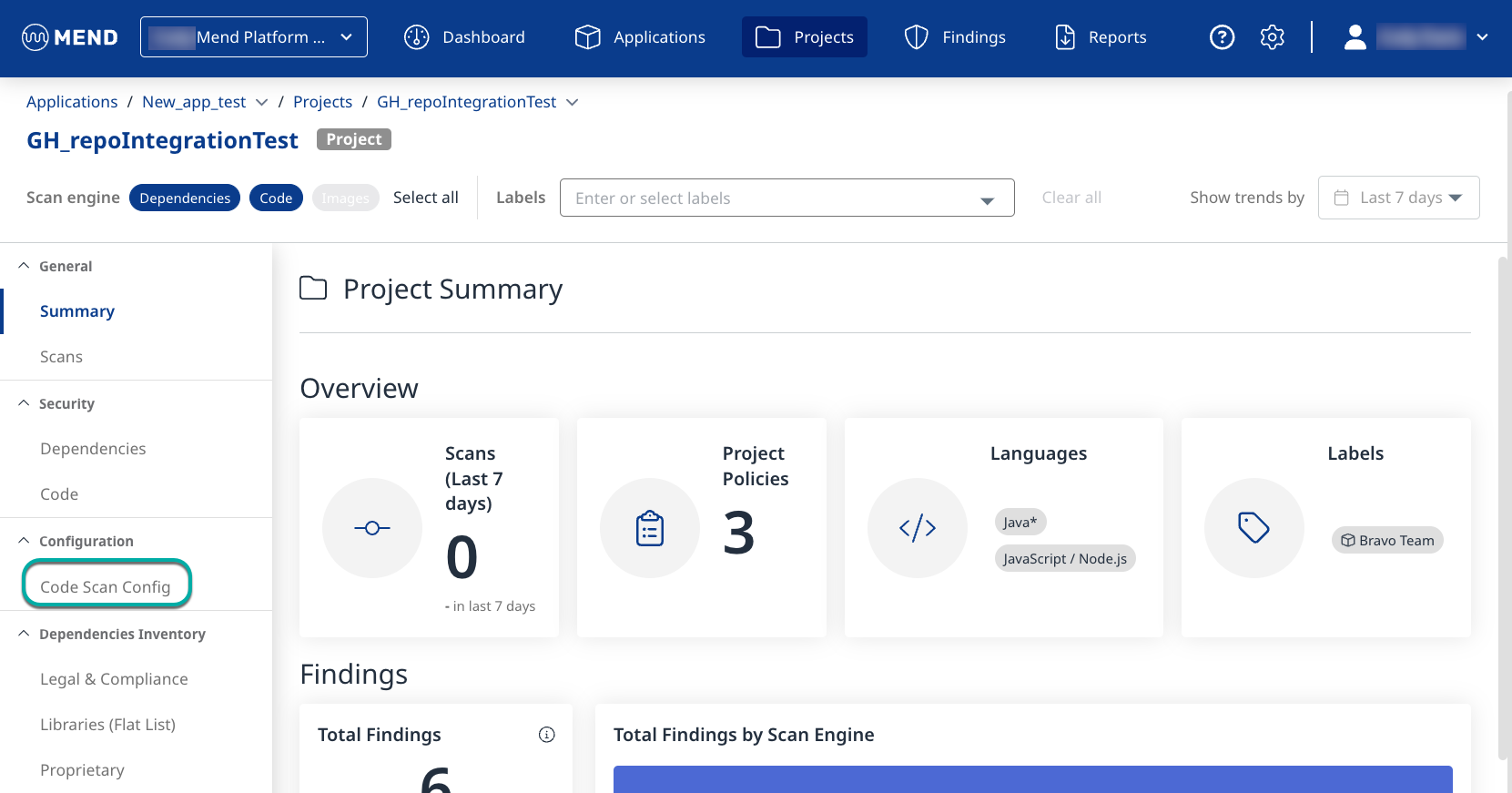Viewport: 1512px width, 793px height.
Task: Click the Mend logo icon
Action: click(x=36, y=37)
